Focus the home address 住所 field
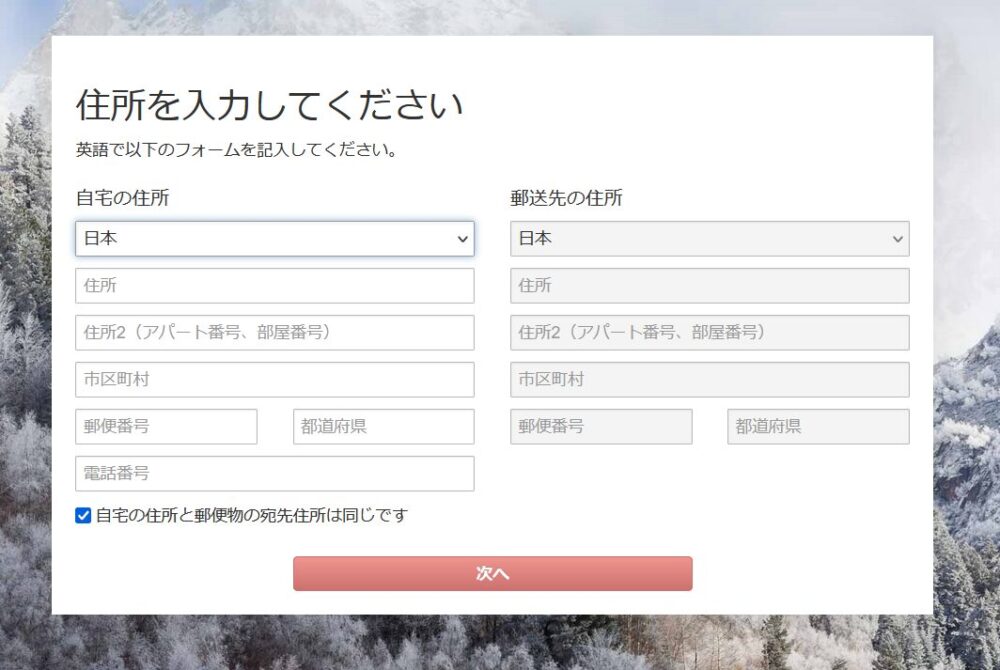1000x670 pixels. [x=274, y=286]
